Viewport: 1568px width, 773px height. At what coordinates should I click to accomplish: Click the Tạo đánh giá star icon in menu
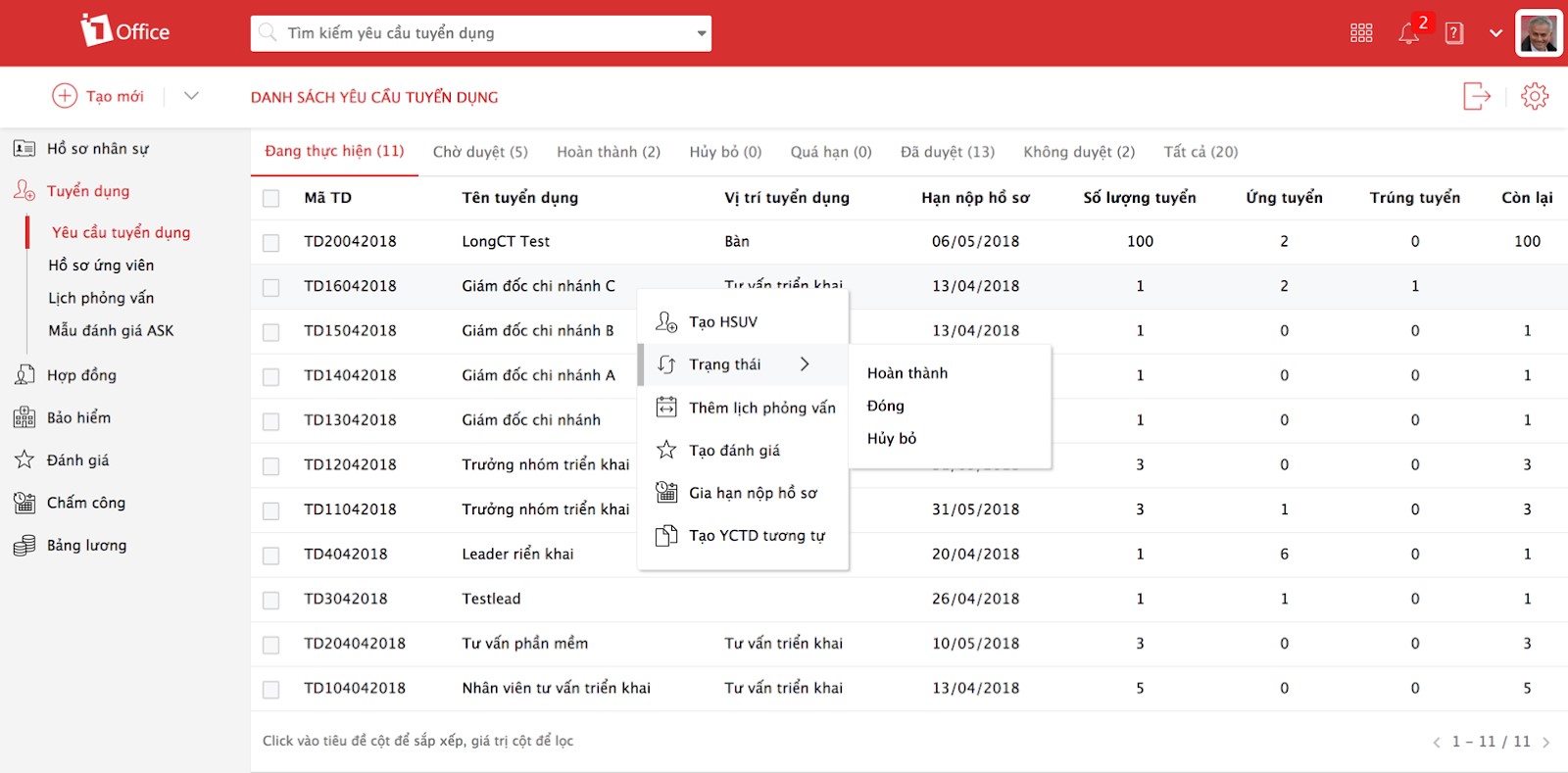click(x=666, y=450)
